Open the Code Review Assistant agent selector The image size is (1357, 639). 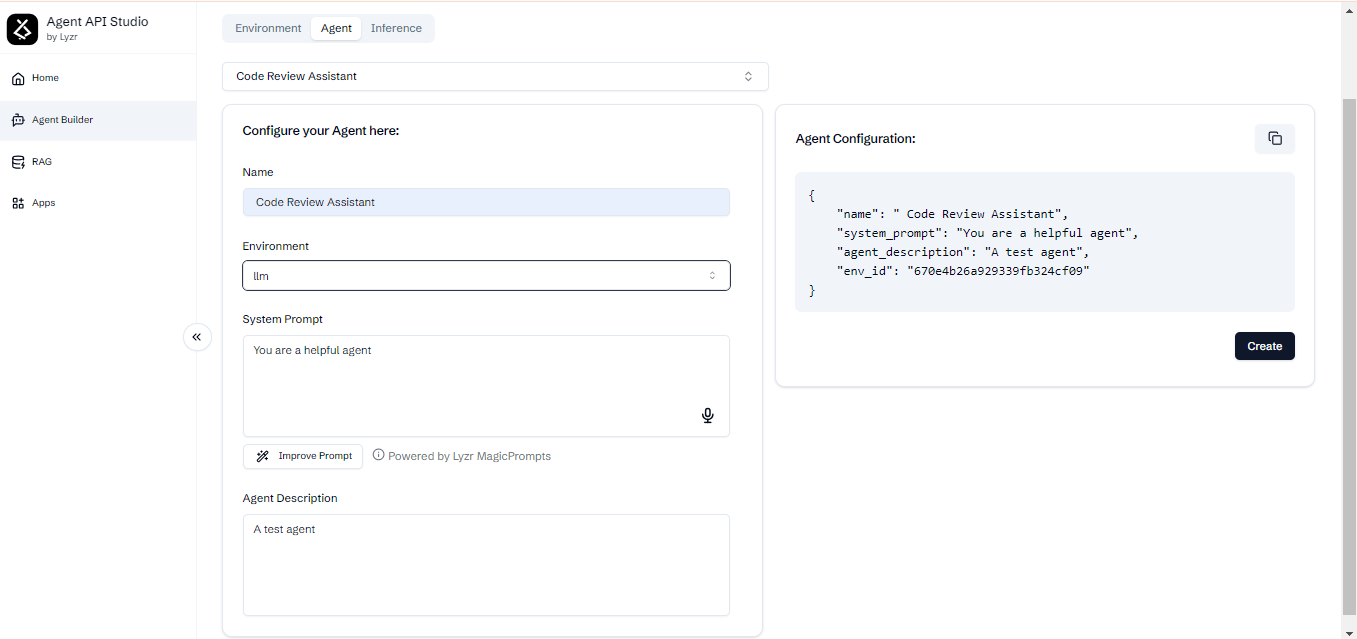(495, 76)
